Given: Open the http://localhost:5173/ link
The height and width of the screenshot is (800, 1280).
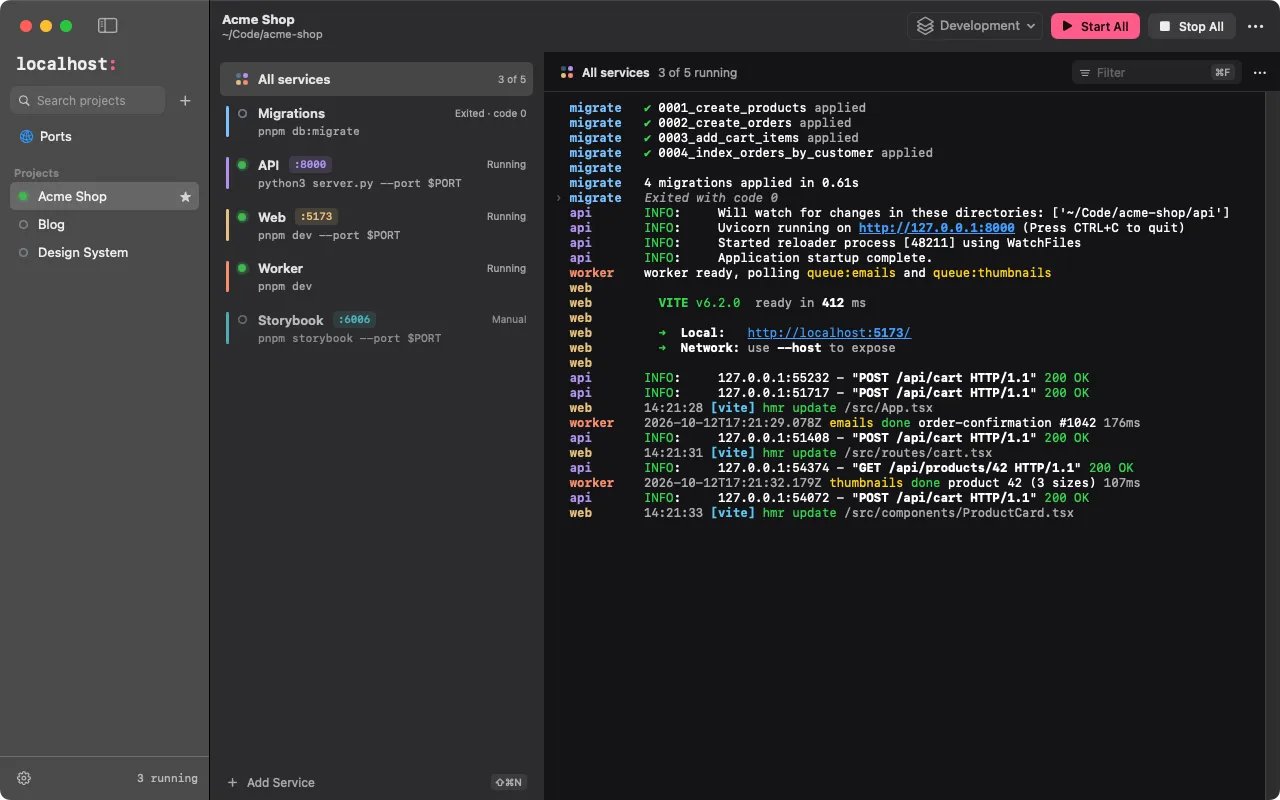Looking at the screenshot, I should coord(829,333).
